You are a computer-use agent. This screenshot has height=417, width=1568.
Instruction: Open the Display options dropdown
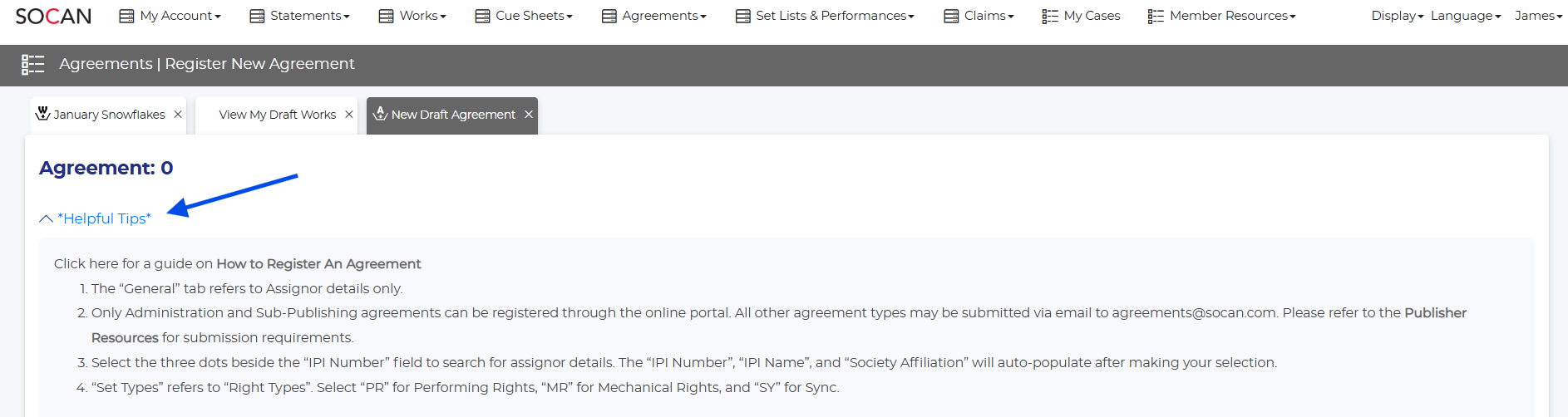coord(1397,16)
